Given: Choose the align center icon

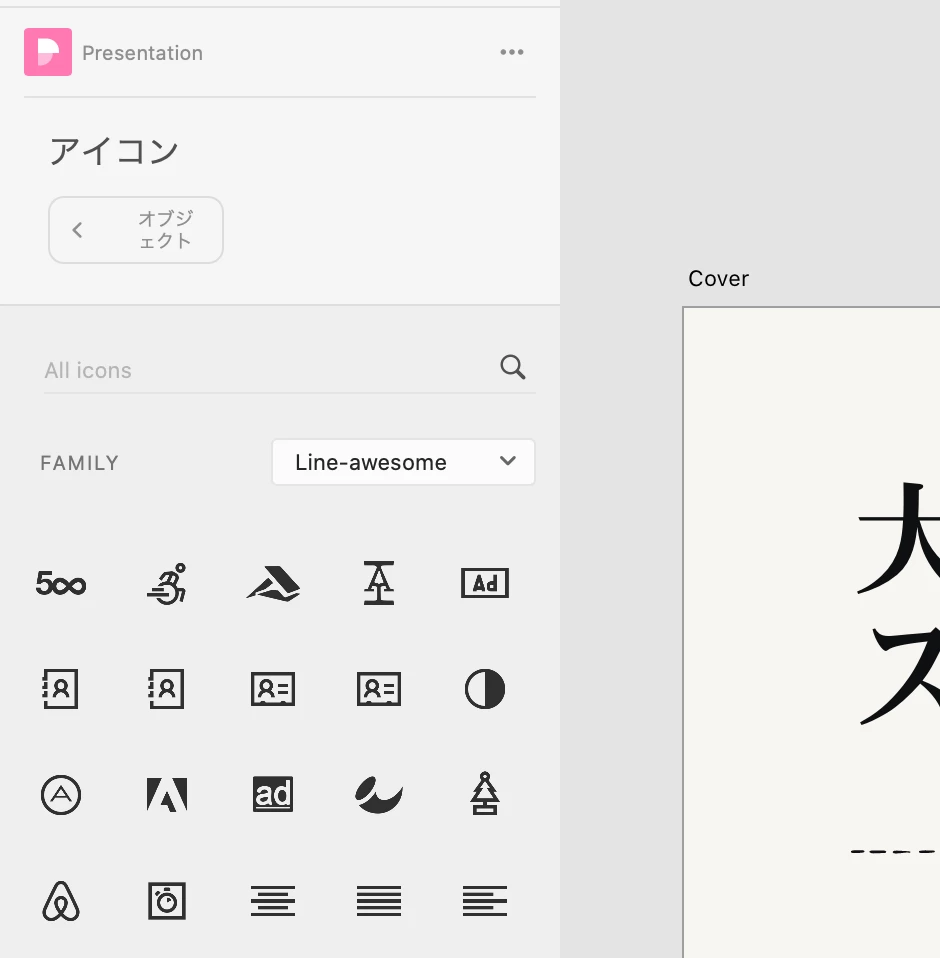Looking at the screenshot, I should click(273, 901).
